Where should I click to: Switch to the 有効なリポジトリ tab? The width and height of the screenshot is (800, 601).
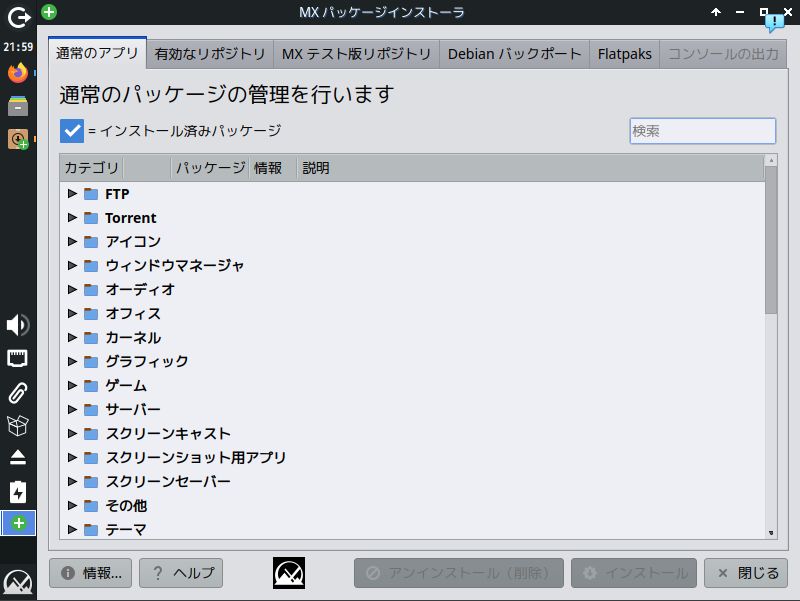tap(210, 54)
